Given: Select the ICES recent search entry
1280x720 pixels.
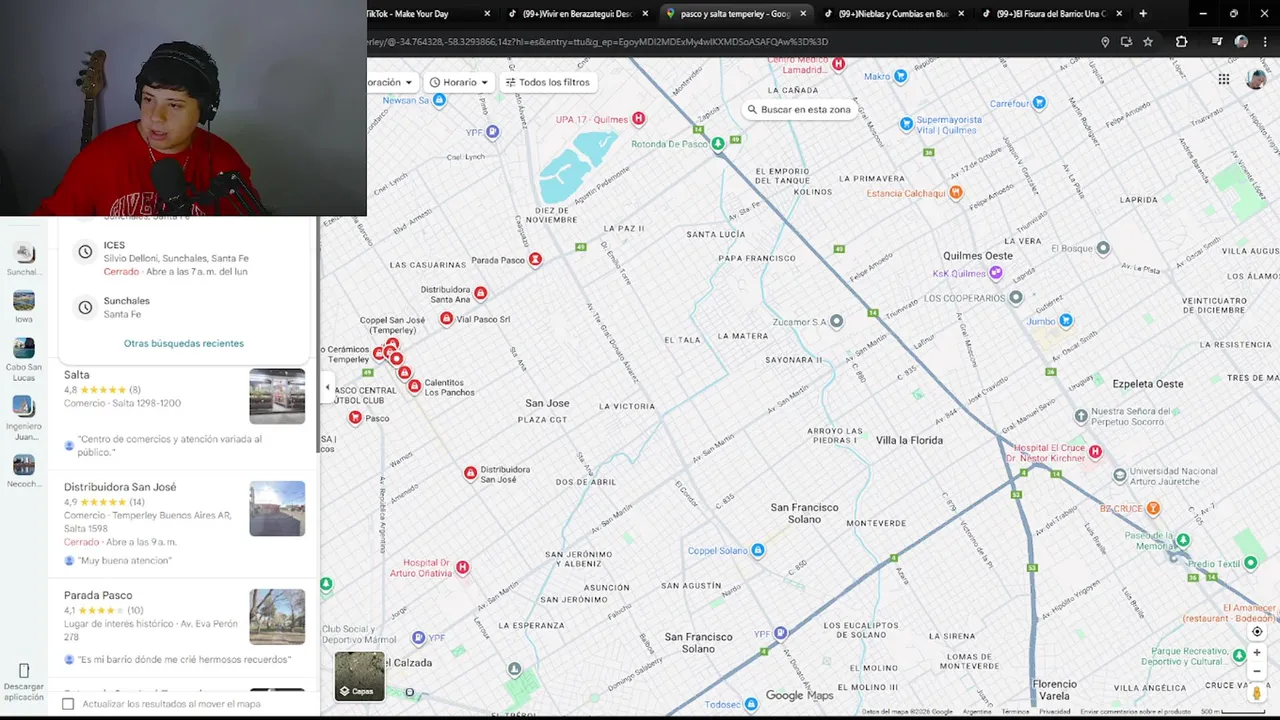Looking at the screenshot, I should coord(184,258).
